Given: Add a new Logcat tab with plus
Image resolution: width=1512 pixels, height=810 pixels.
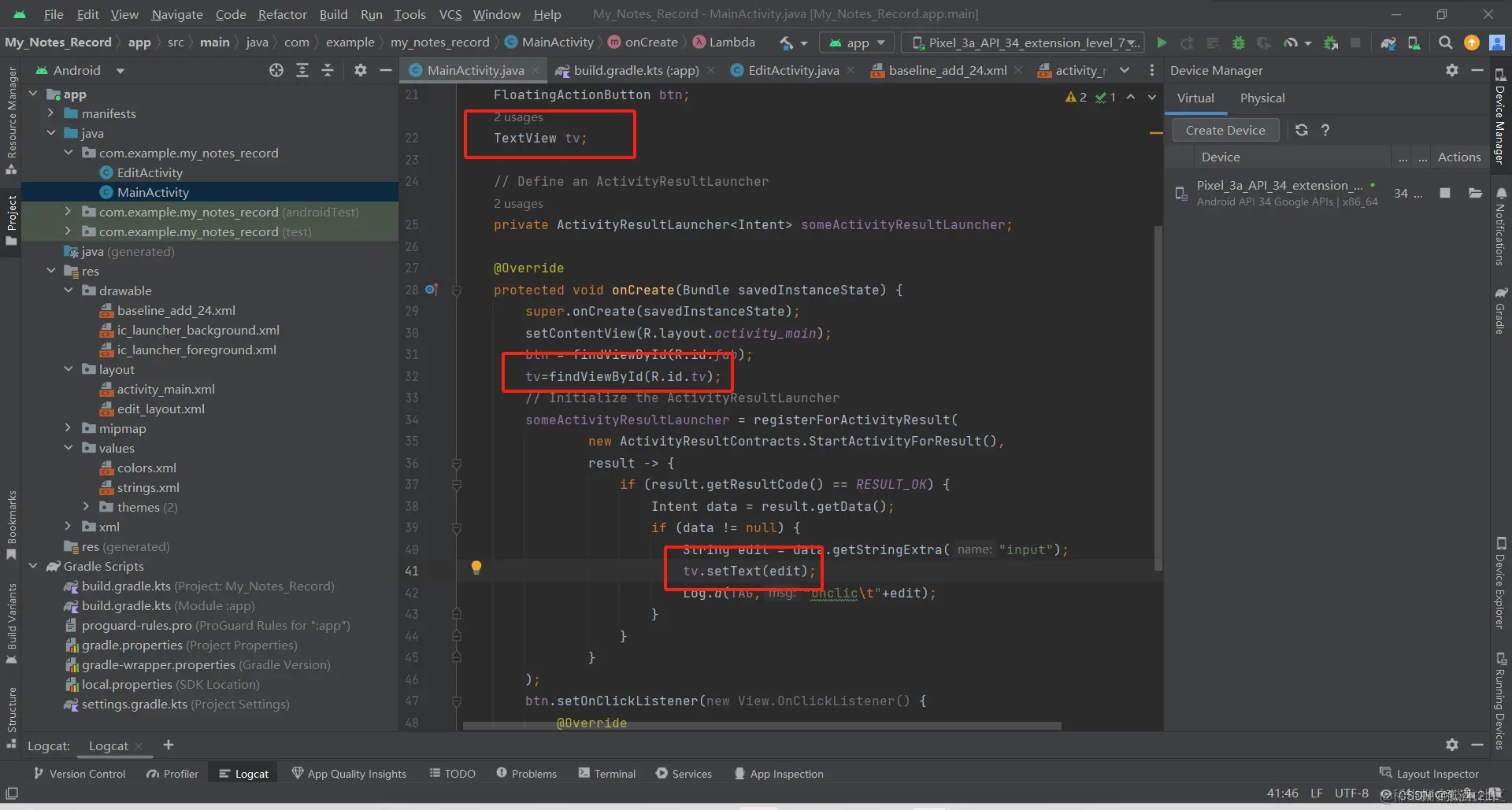Looking at the screenshot, I should tap(168, 745).
